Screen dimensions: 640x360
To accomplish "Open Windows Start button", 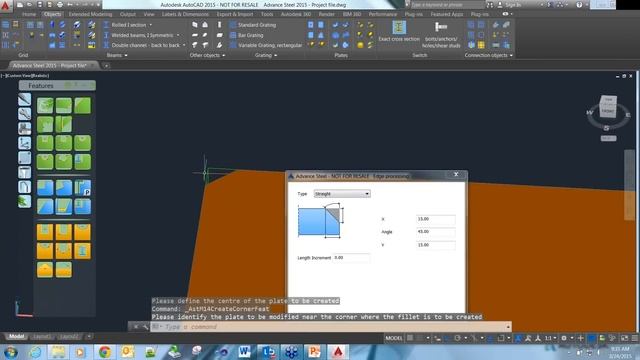I will [x=11, y=352].
